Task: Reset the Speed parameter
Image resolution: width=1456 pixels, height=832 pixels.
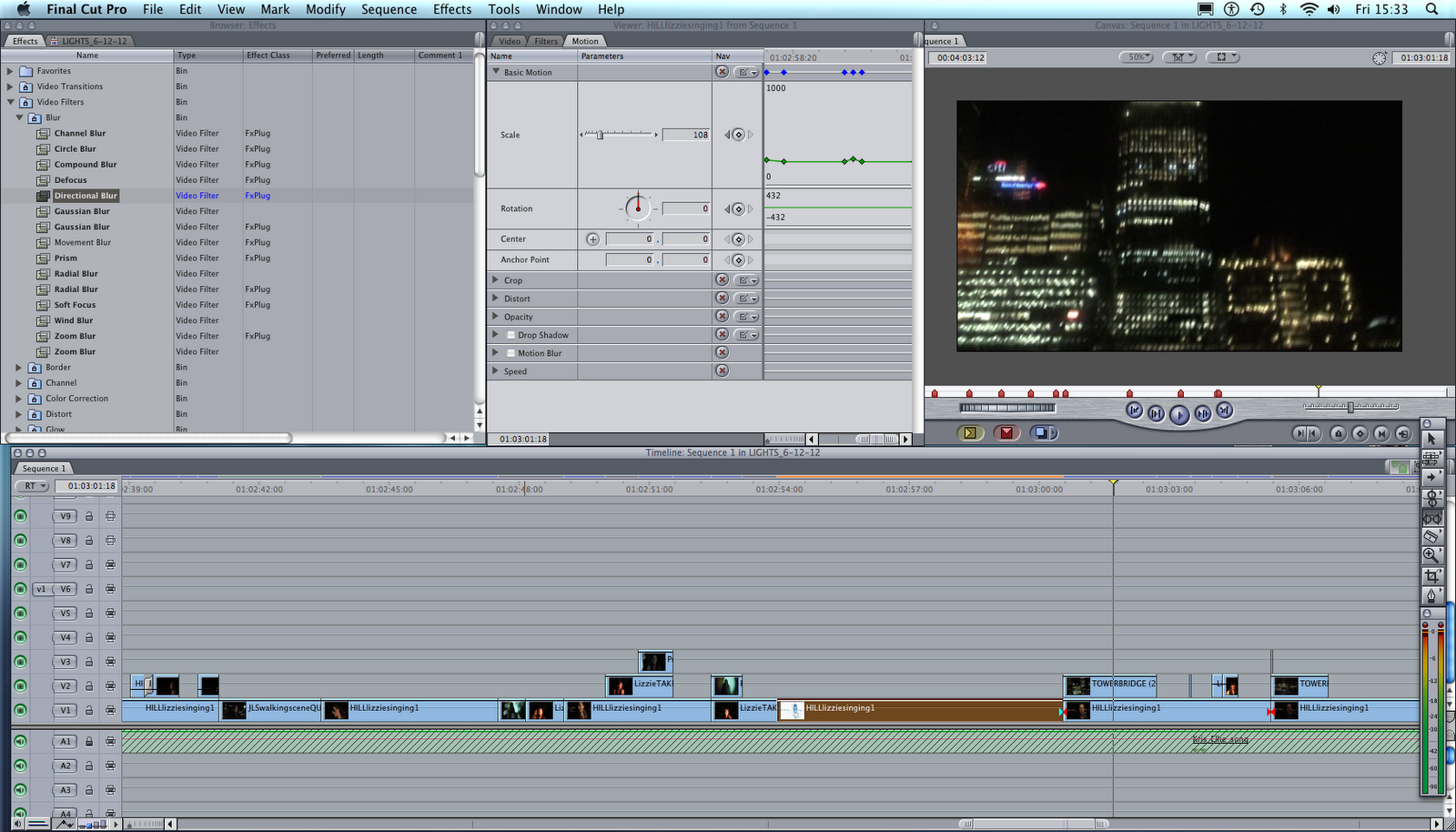Action: (722, 371)
